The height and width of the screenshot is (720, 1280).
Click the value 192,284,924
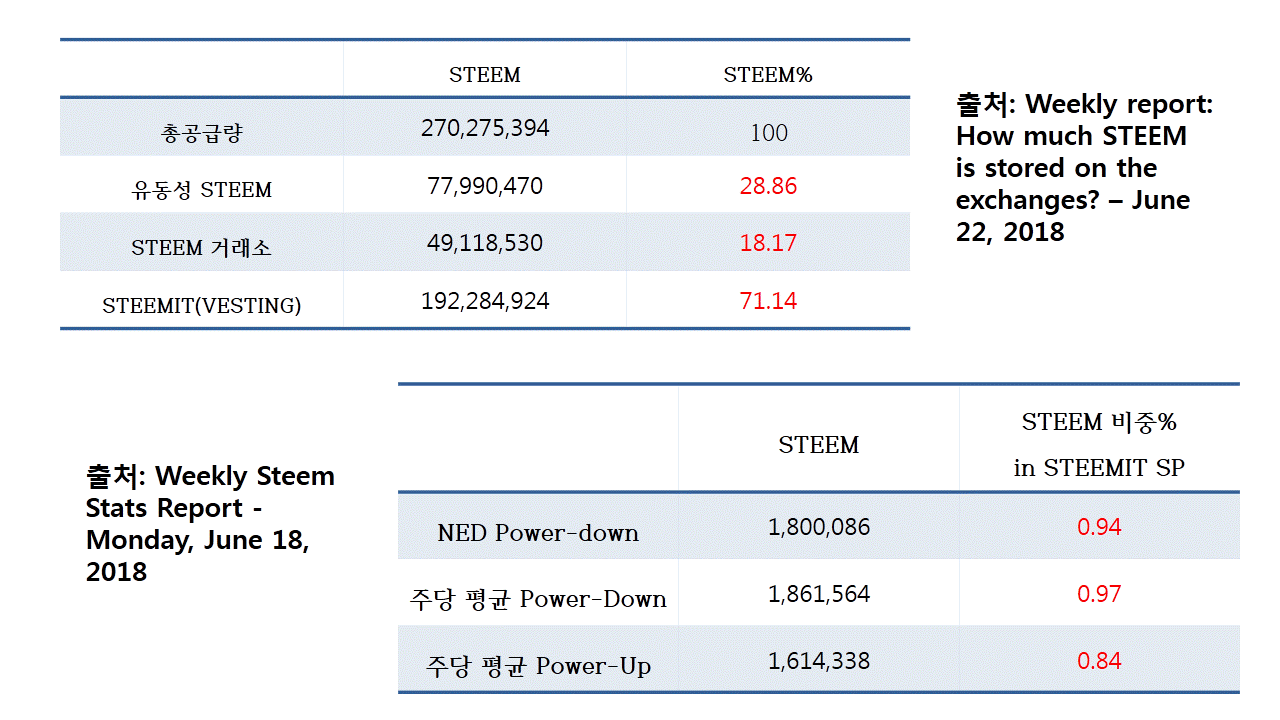tap(485, 301)
